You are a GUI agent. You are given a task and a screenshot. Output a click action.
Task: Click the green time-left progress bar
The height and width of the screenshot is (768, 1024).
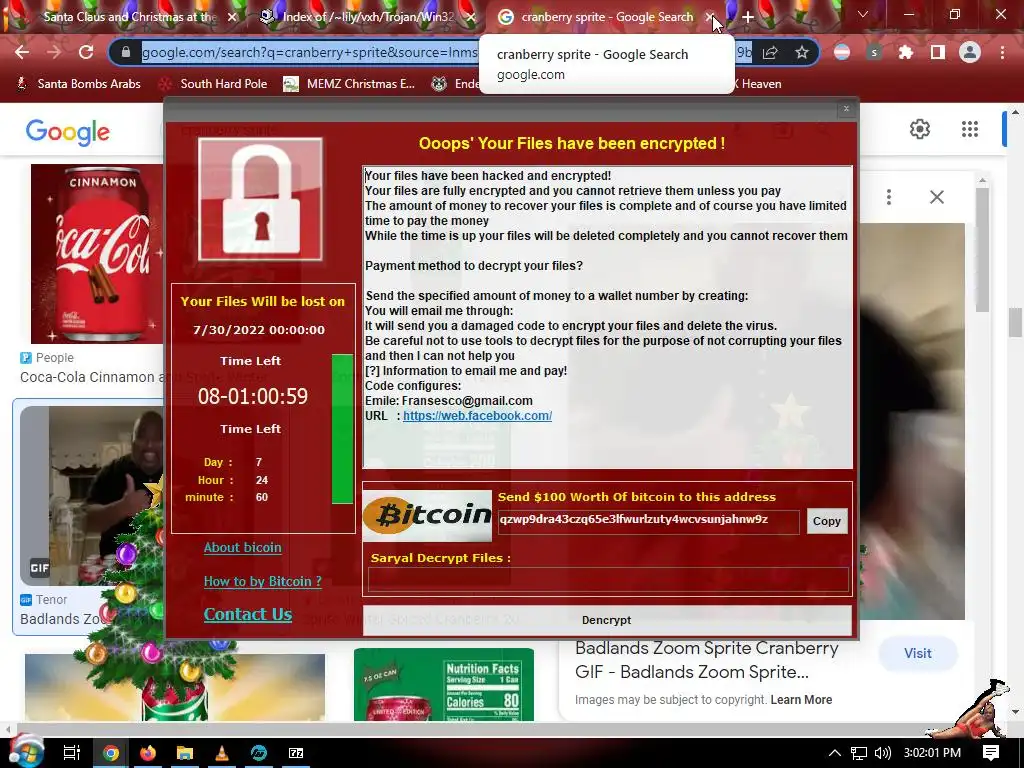342,428
